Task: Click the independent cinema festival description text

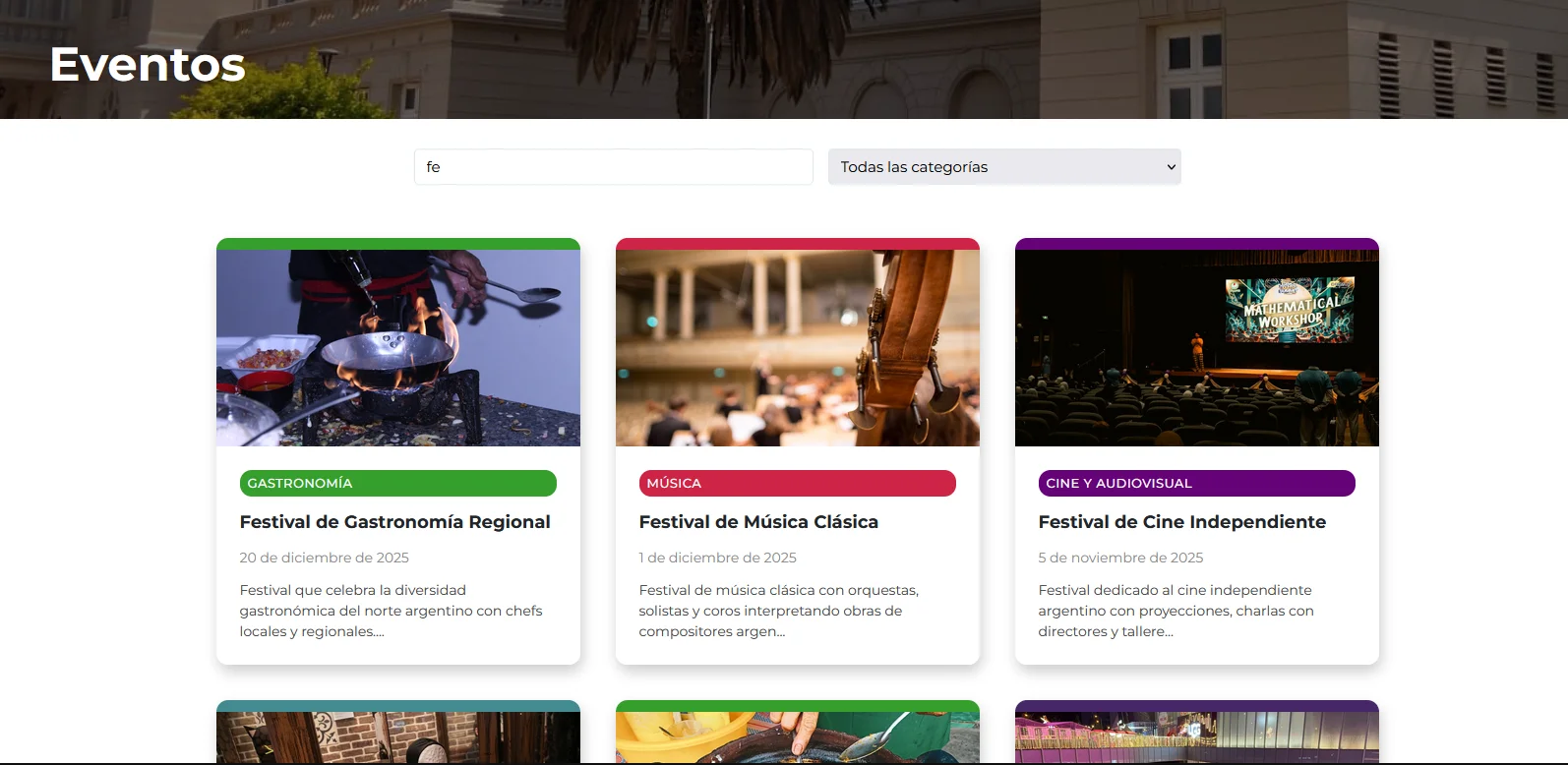Action: (x=1176, y=611)
